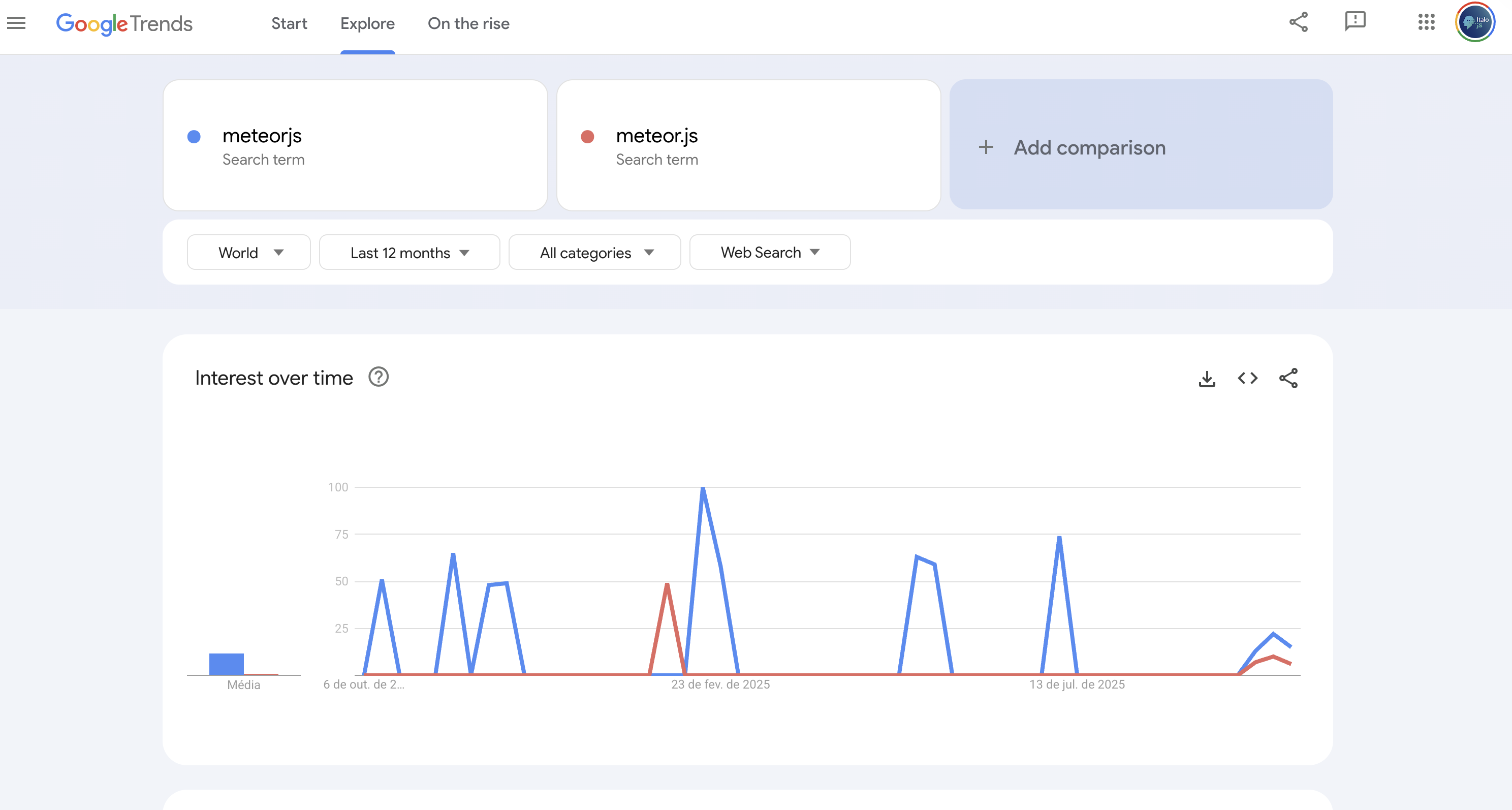Expand the All categories dropdown

(594, 253)
